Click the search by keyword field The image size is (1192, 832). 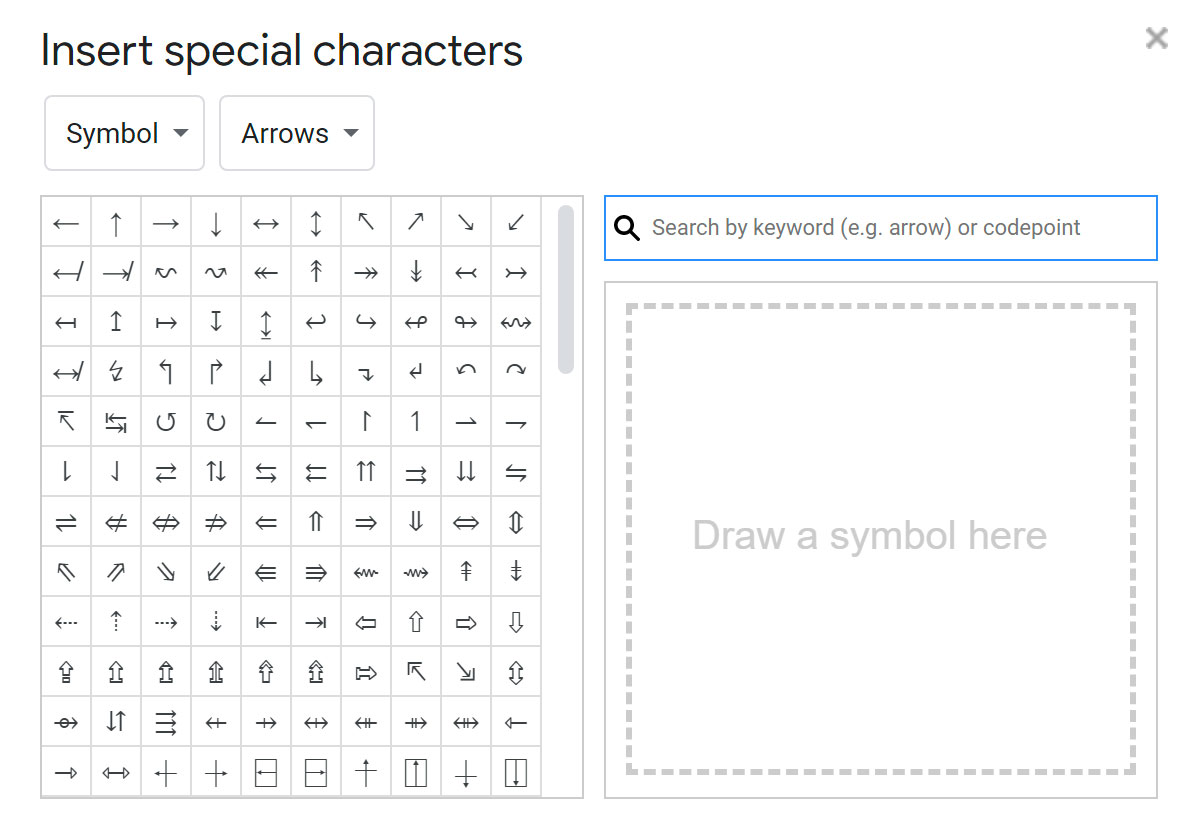(880, 228)
